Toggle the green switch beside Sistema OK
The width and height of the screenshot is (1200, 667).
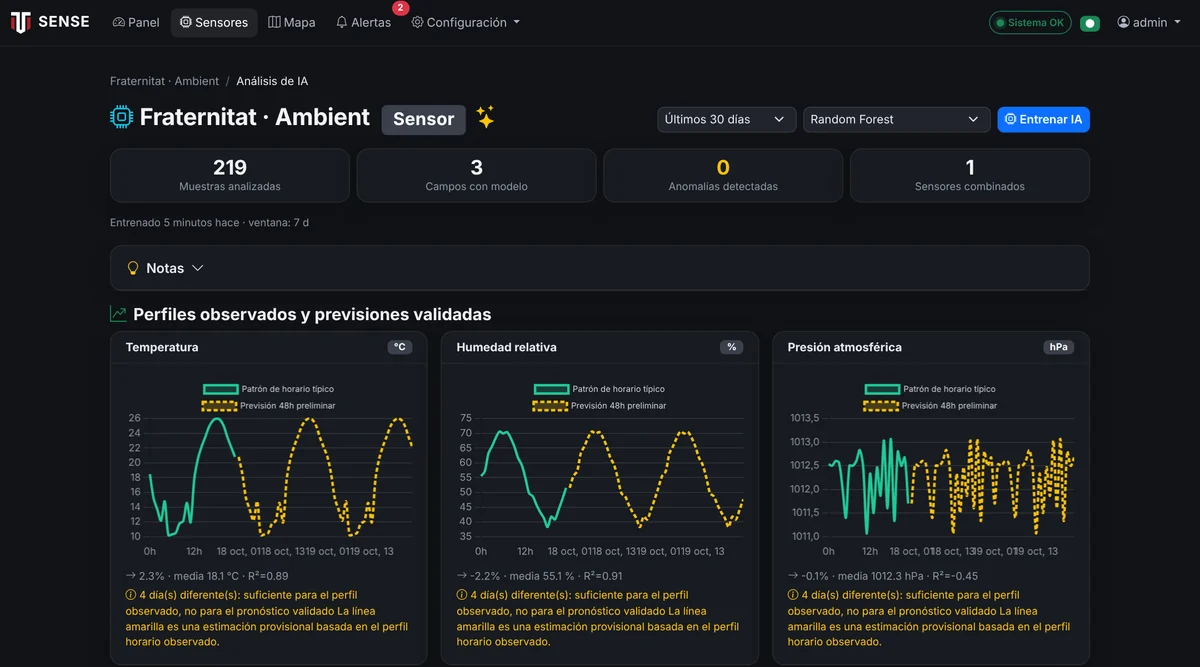1090,23
